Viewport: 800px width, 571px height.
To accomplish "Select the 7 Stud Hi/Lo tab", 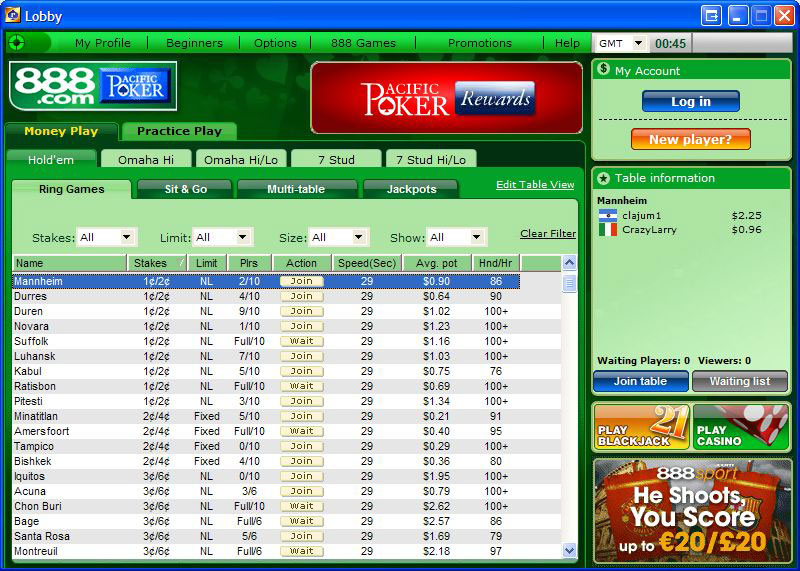I will (x=431, y=159).
